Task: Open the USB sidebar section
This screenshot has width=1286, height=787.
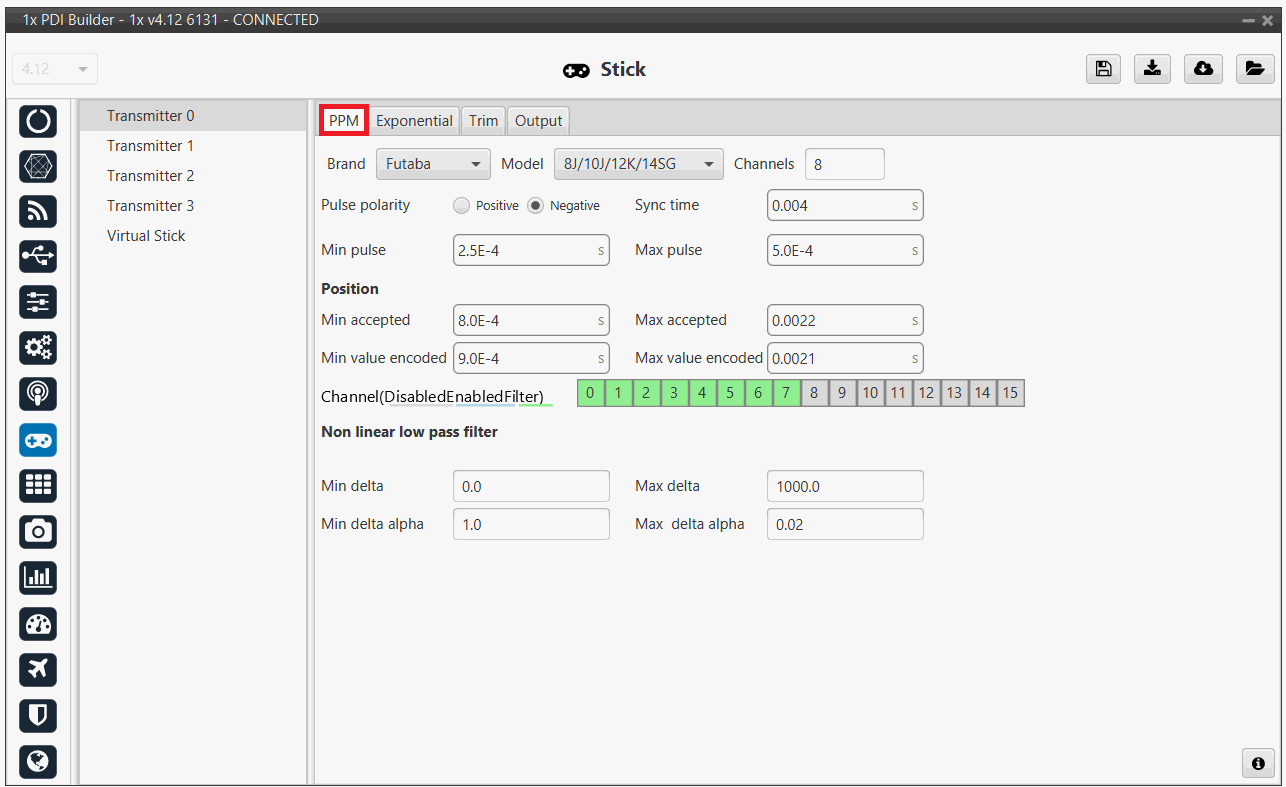Action: [38, 257]
